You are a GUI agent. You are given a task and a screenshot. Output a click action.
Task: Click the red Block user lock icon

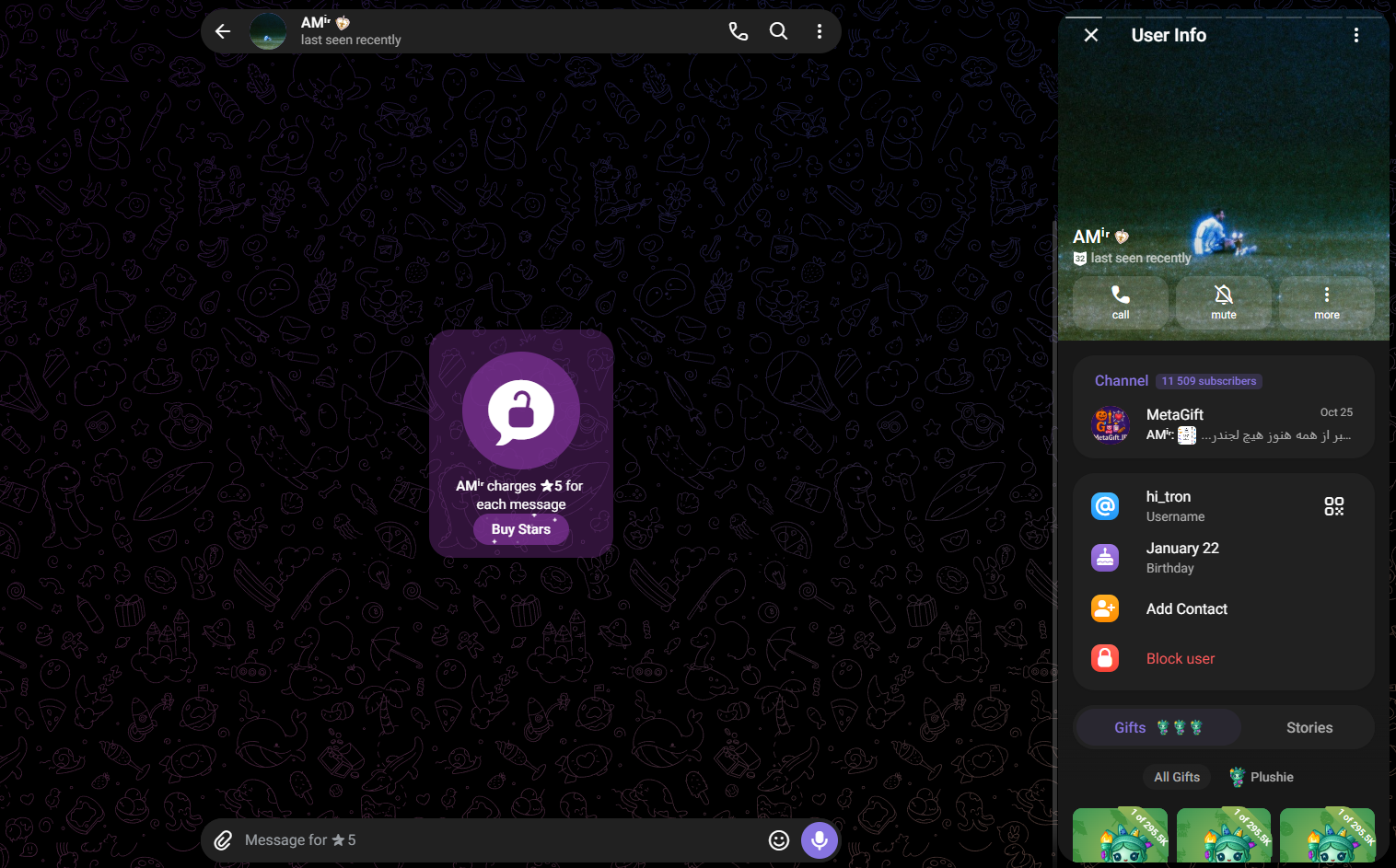(1105, 658)
